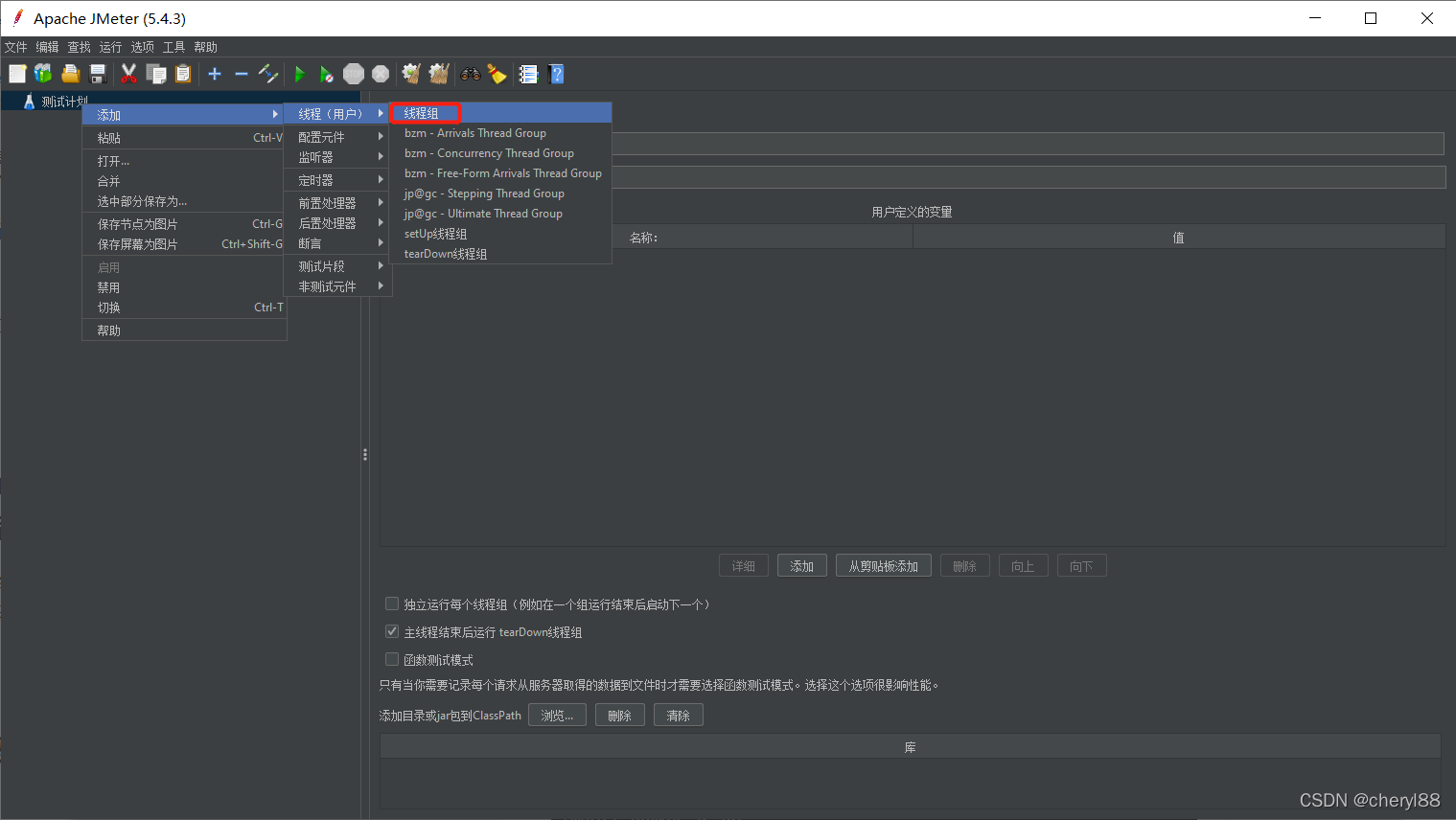Click the New test plan icon
This screenshot has height=820, width=1456.
pos(17,74)
